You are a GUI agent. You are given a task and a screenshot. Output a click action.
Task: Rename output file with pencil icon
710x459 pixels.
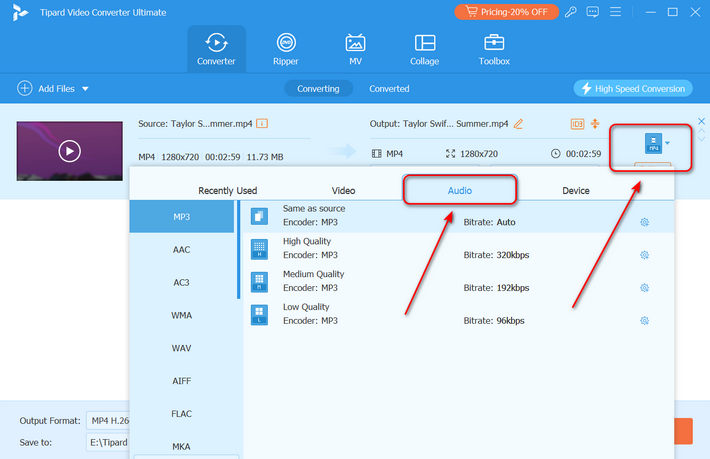pyautogui.click(x=518, y=124)
